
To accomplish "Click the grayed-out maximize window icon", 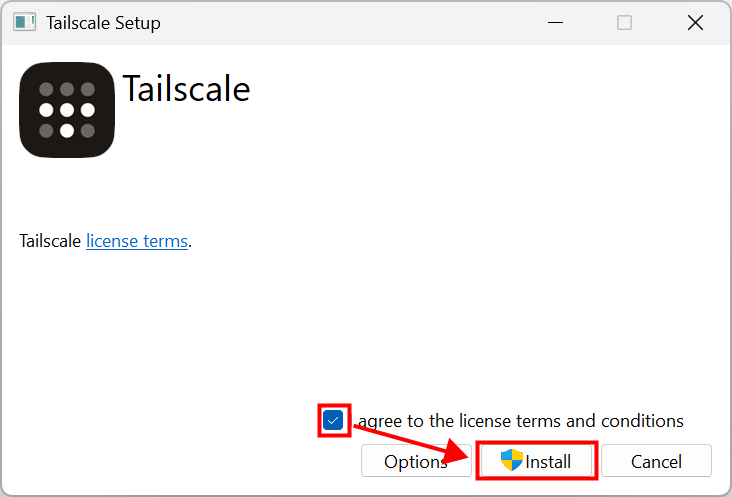I will [624, 22].
